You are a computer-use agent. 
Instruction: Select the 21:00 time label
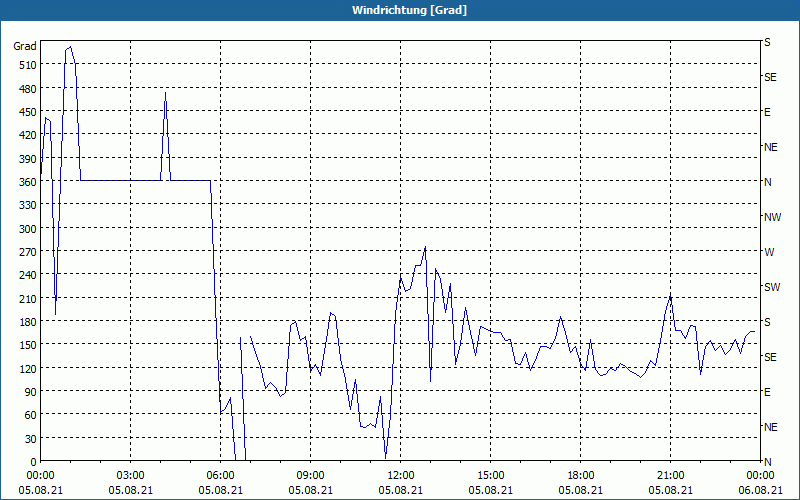670,476
